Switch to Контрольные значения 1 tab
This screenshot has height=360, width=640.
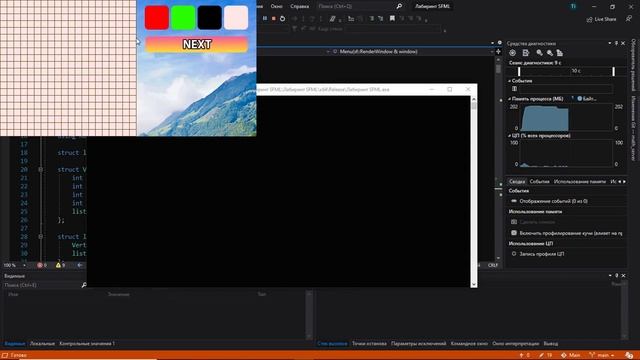click(x=87, y=344)
